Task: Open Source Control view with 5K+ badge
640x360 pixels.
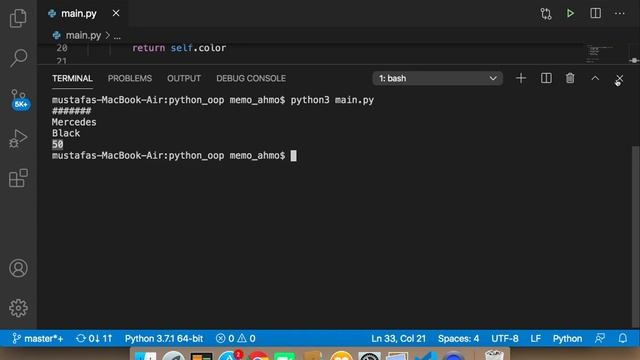Action: (19, 99)
